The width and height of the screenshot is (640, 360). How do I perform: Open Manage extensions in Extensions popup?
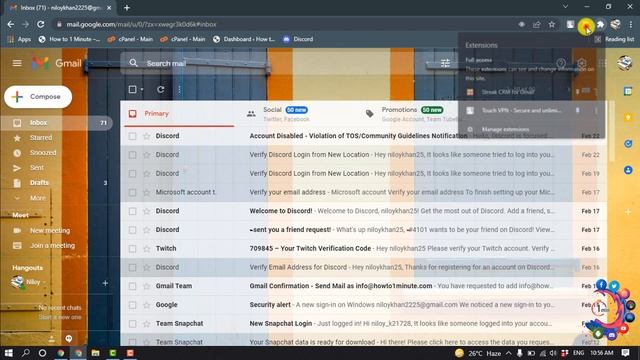pyautogui.click(x=505, y=129)
